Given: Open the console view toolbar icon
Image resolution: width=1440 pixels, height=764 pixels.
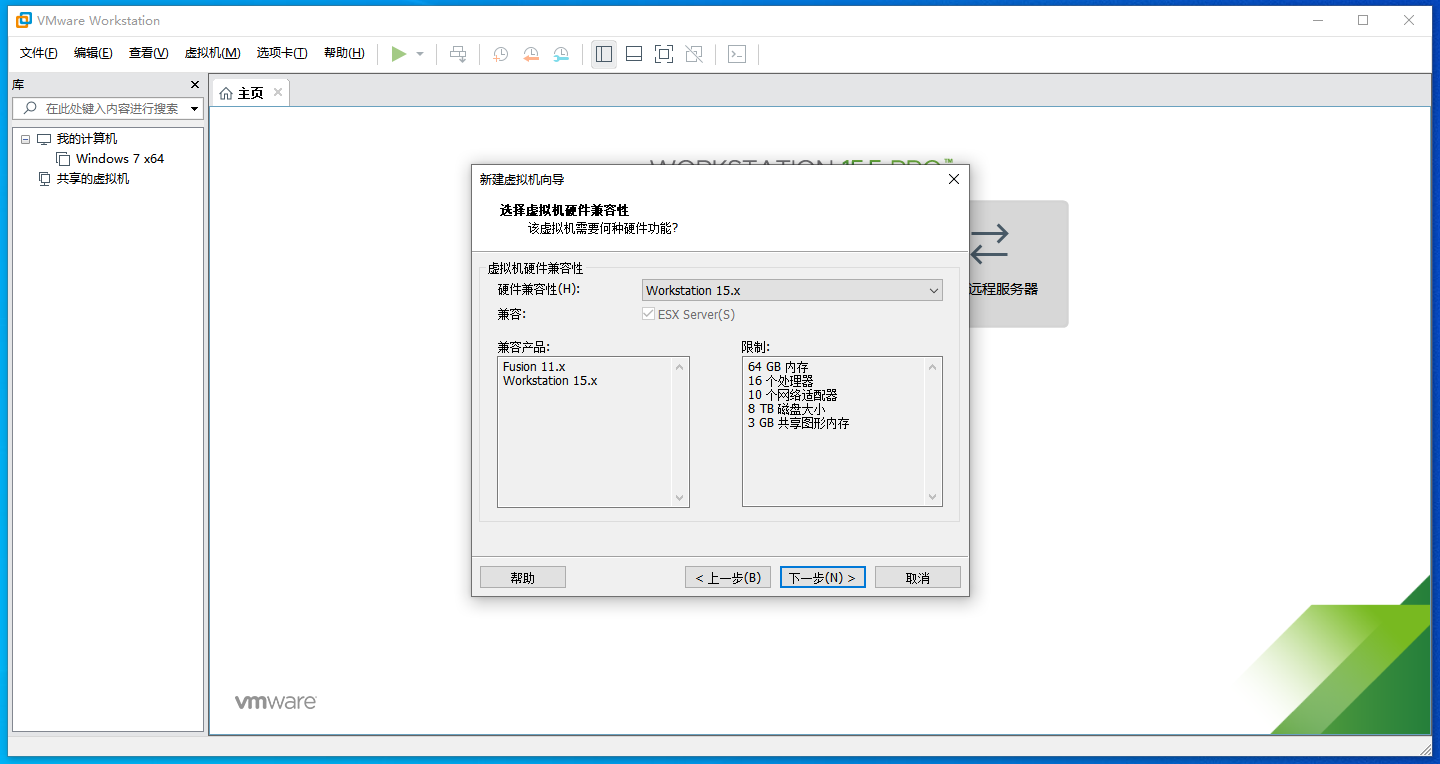Looking at the screenshot, I should tap(737, 54).
